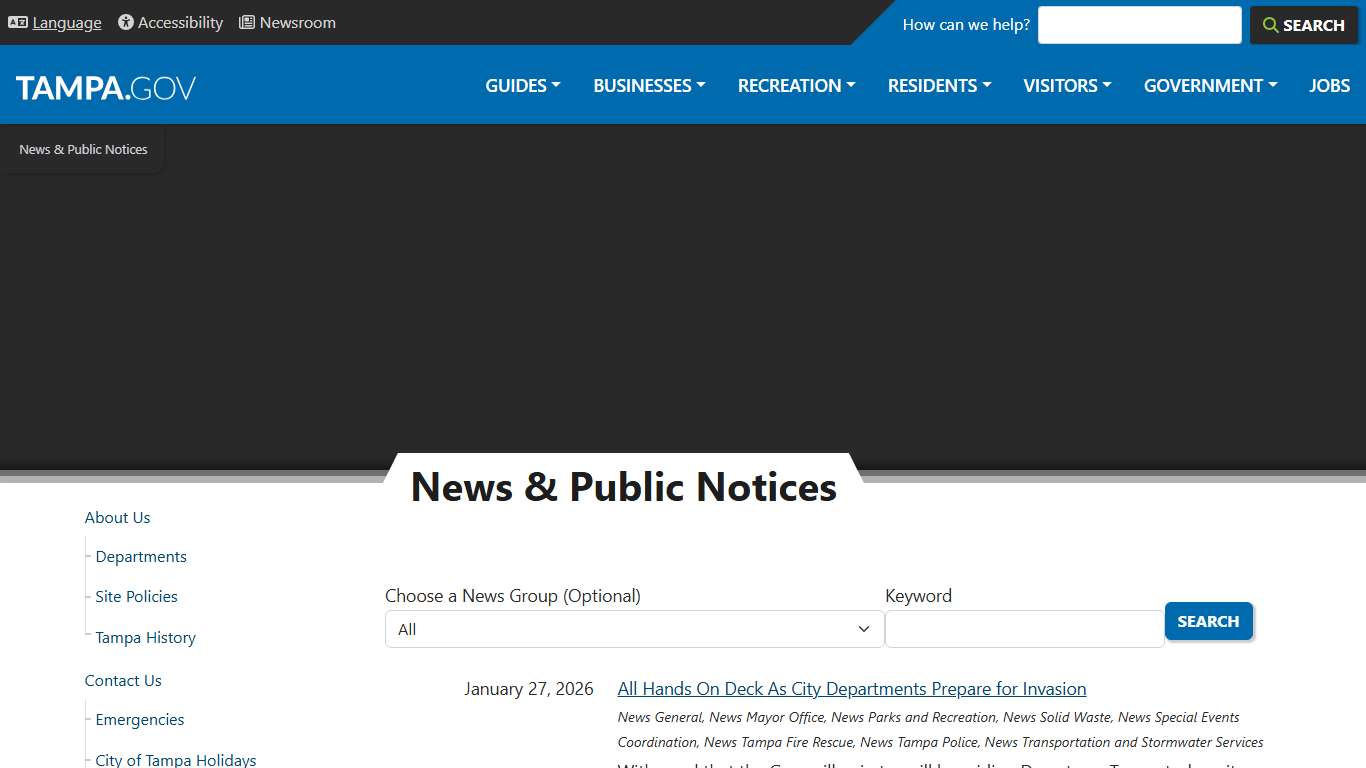
Task: Expand the BUSINESSES navigation dropdown
Action: click(648, 86)
